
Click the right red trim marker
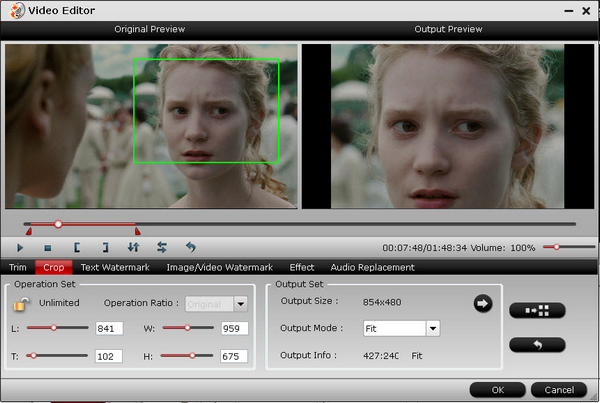(137, 231)
